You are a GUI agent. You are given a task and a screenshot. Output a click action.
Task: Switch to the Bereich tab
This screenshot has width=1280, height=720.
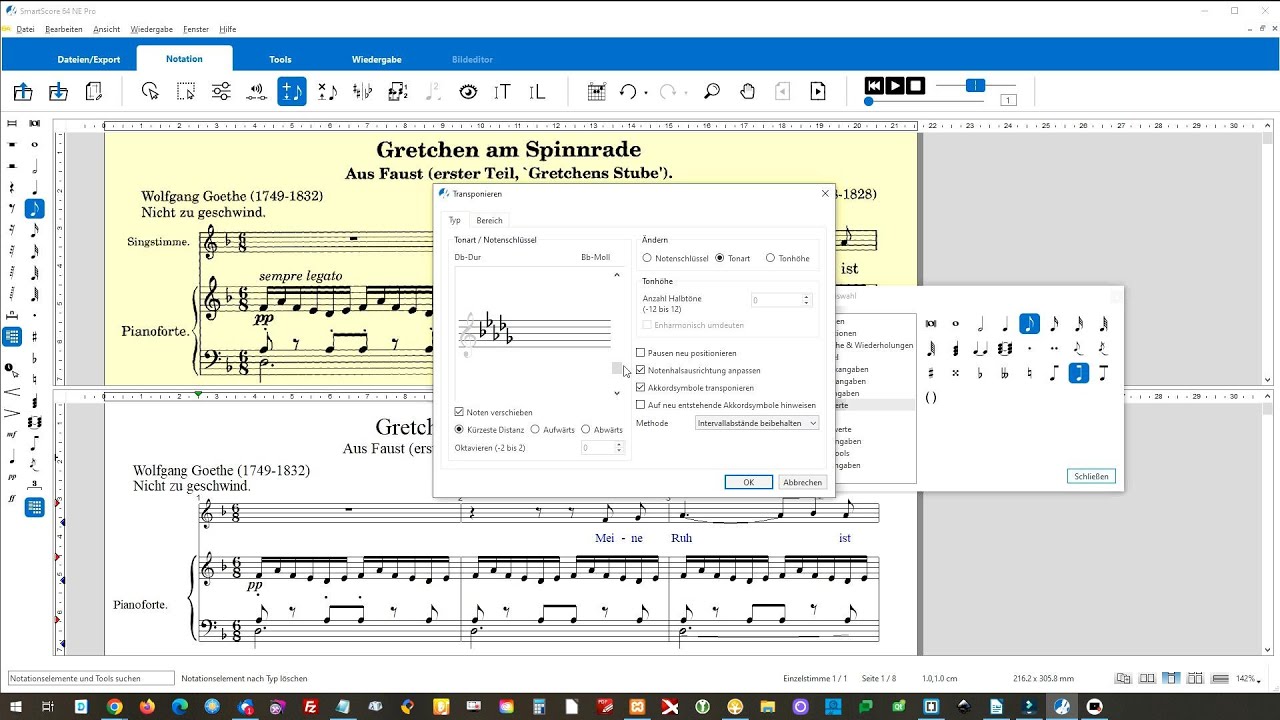click(x=489, y=220)
